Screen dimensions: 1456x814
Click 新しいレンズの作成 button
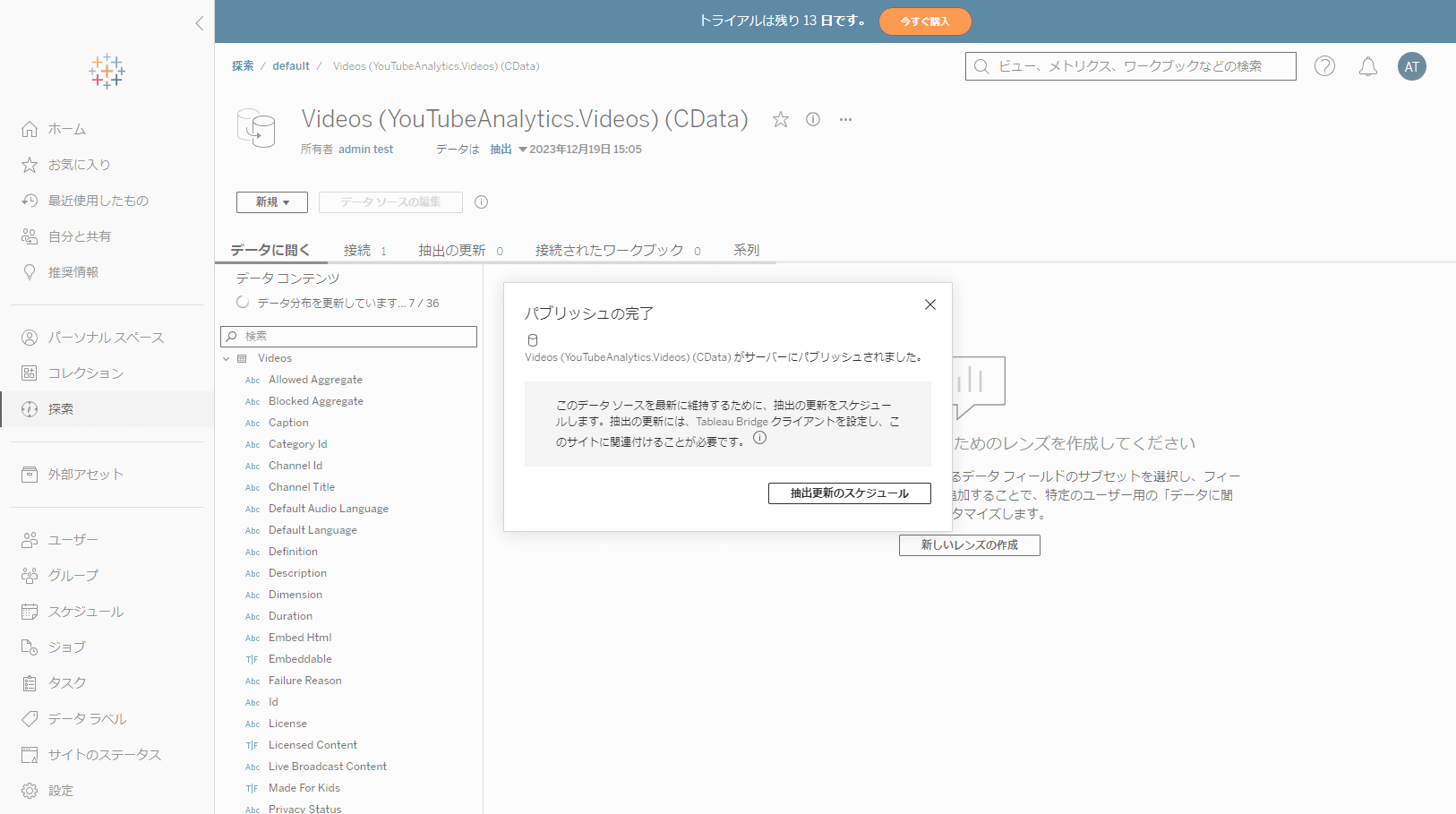click(970, 545)
